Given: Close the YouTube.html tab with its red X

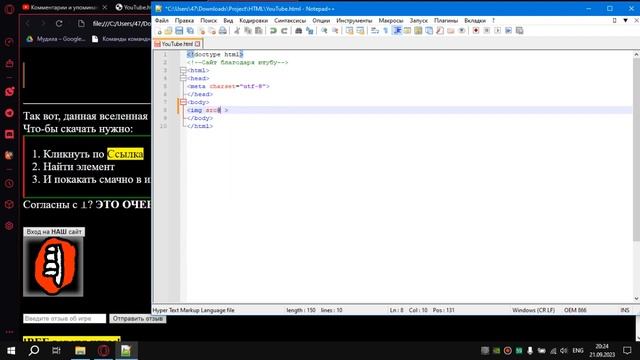Looking at the screenshot, I should [x=198, y=44].
